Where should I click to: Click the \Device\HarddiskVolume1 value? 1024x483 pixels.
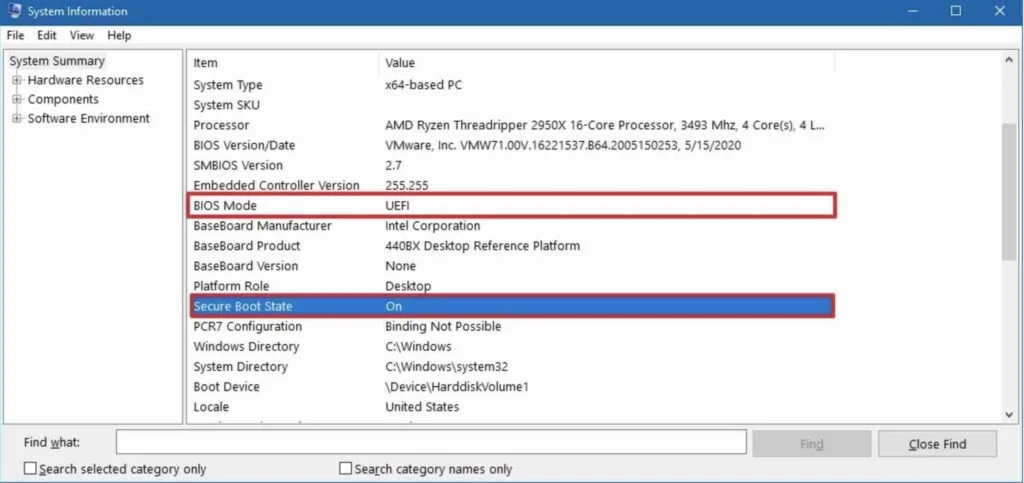click(x=456, y=387)
